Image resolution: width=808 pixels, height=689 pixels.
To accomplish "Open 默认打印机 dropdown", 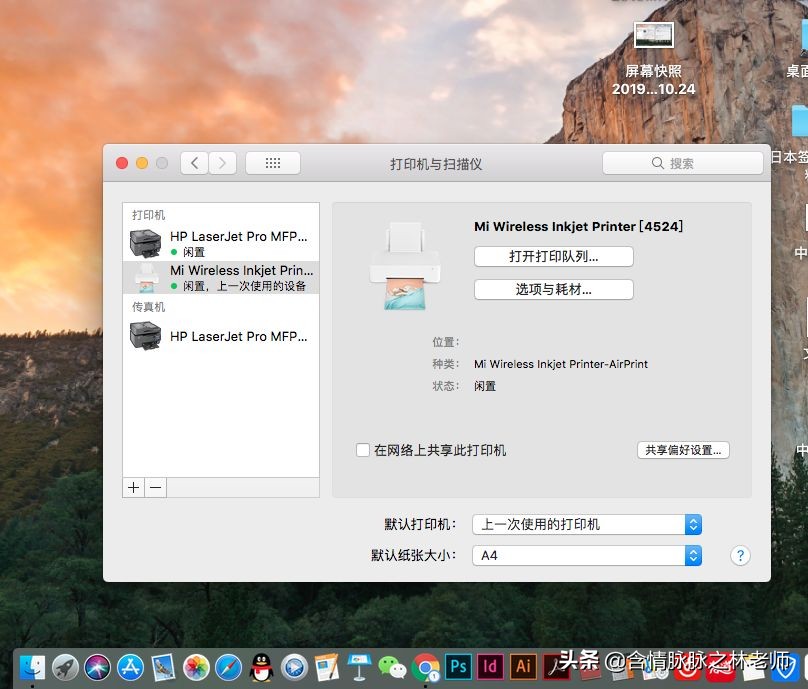I will 587,525.
